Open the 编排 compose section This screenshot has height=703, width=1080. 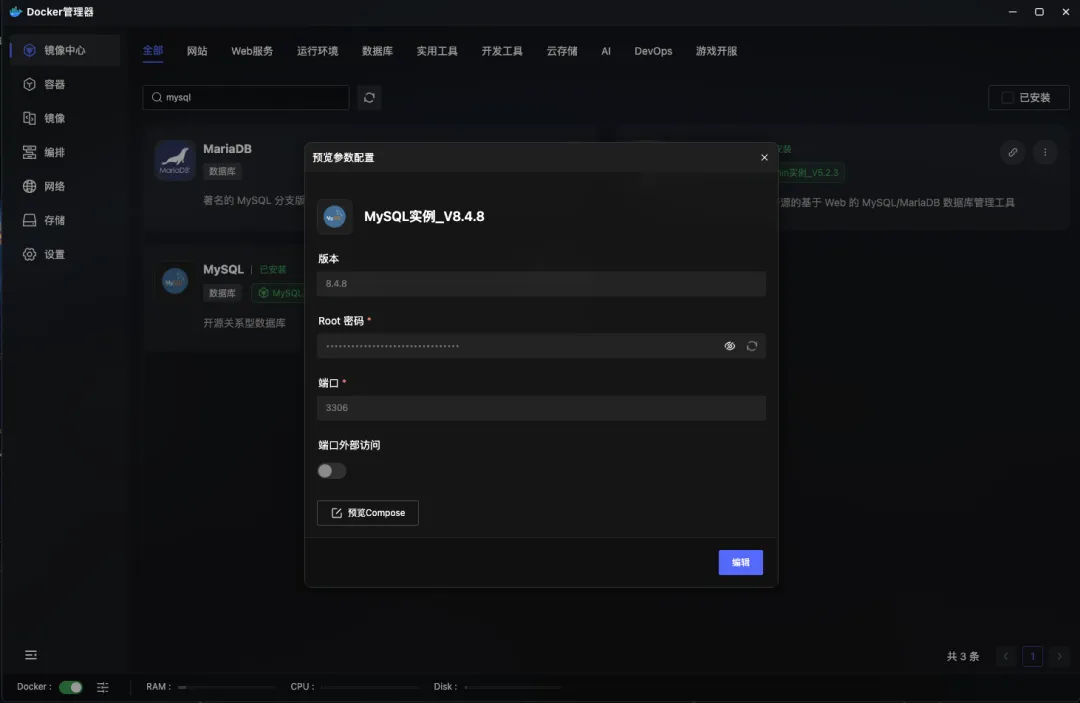pos(65,152)
